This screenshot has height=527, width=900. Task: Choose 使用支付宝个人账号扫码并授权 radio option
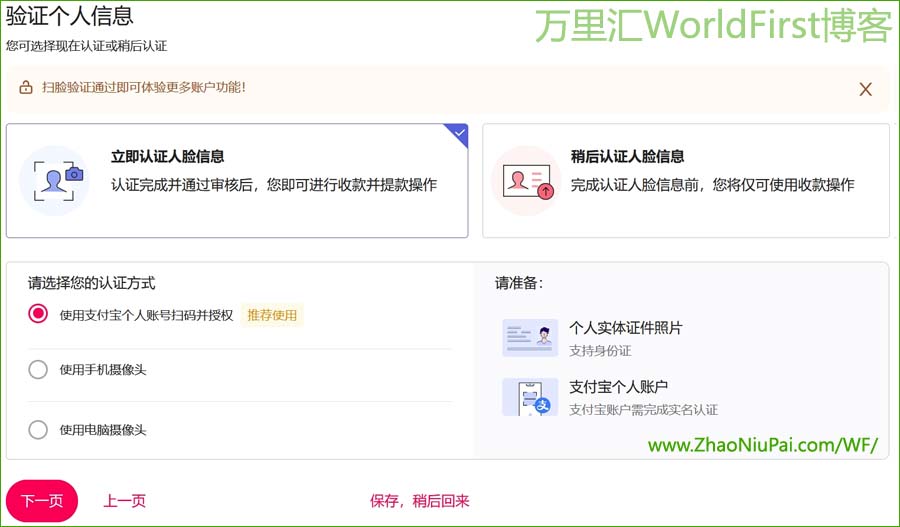38,314
